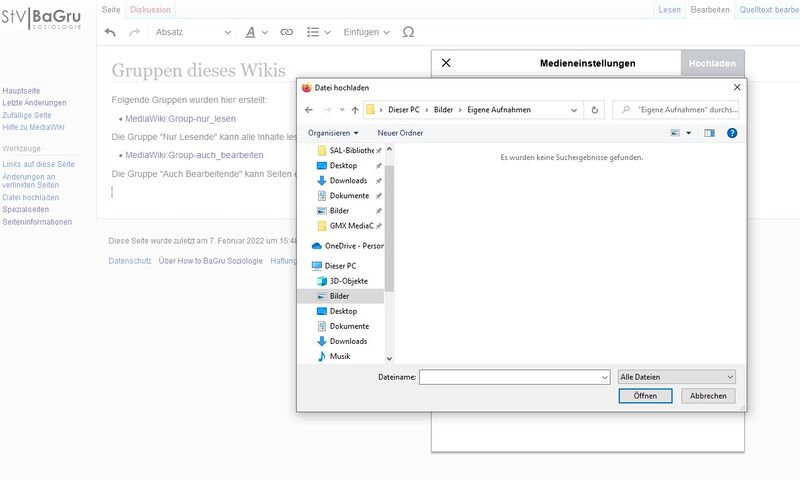
Task: Click the navigation pane scroll-up arrow
Action: (x=389, y=149)
